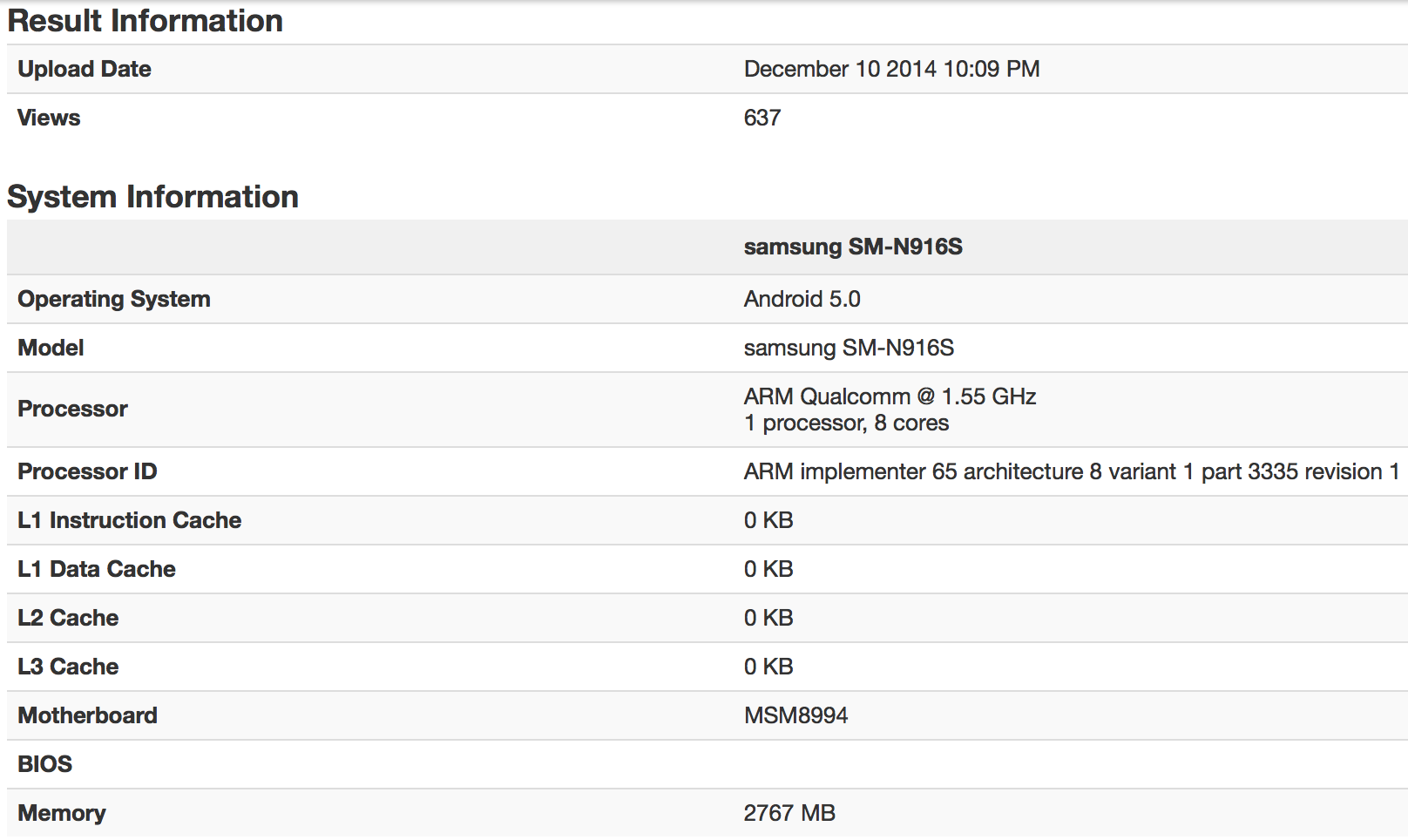The width and height of the screenshot is (1408, 840).
Task: Click the Processor ID label
Action: click(87, 471)
